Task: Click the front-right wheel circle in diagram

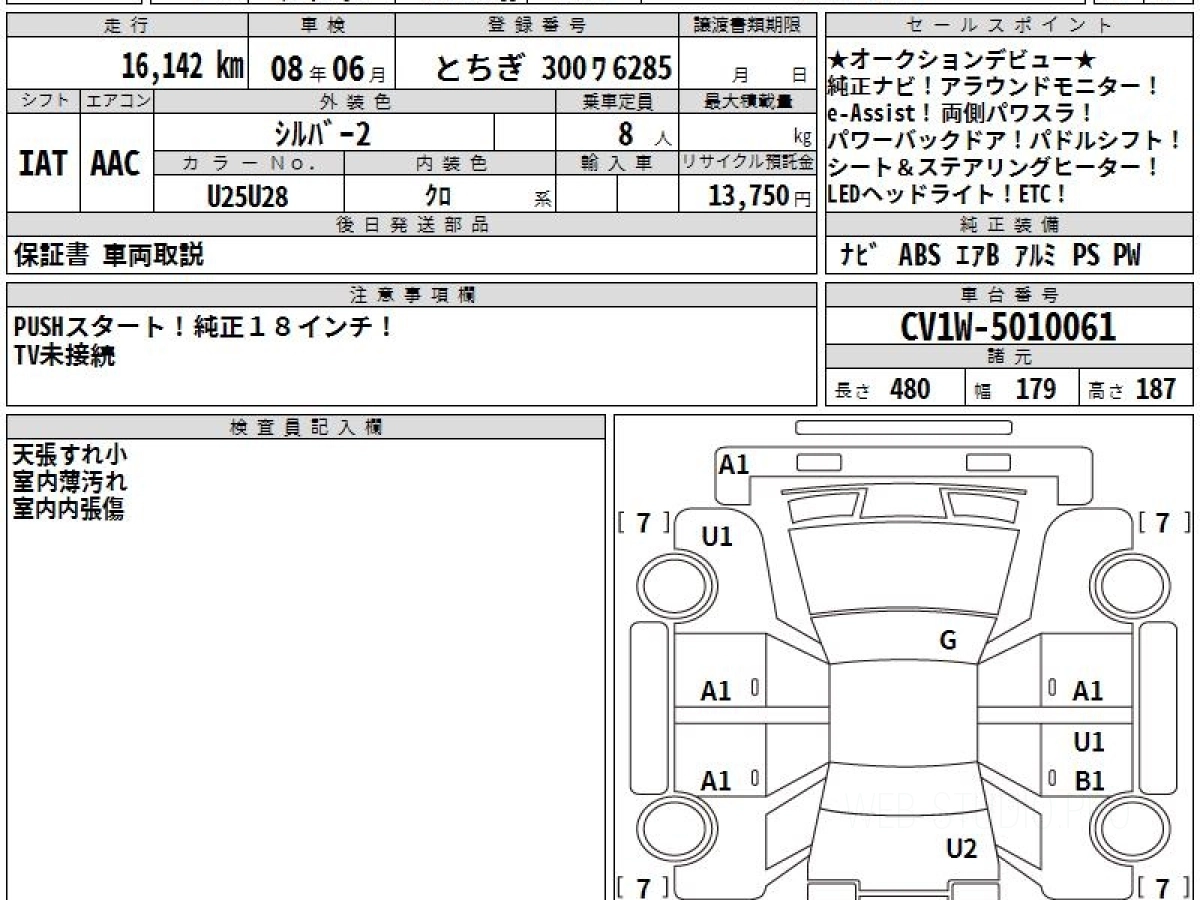Action: pyautogui.click(x=1126, y=582)
